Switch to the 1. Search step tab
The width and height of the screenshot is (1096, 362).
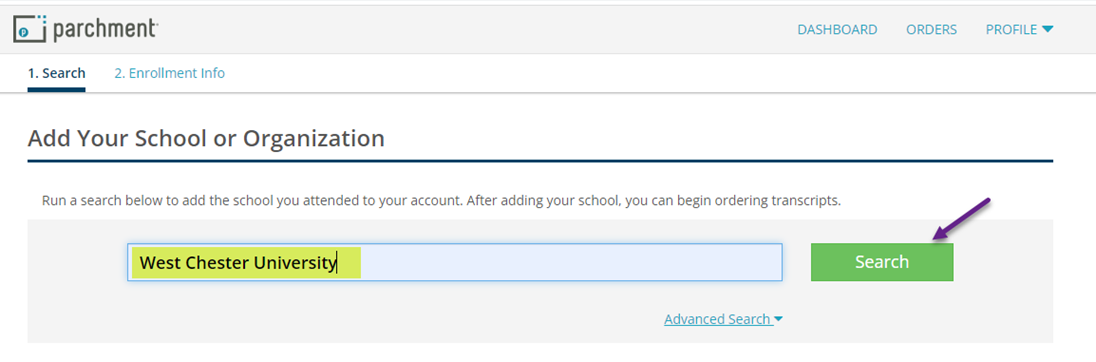point(57,73)
